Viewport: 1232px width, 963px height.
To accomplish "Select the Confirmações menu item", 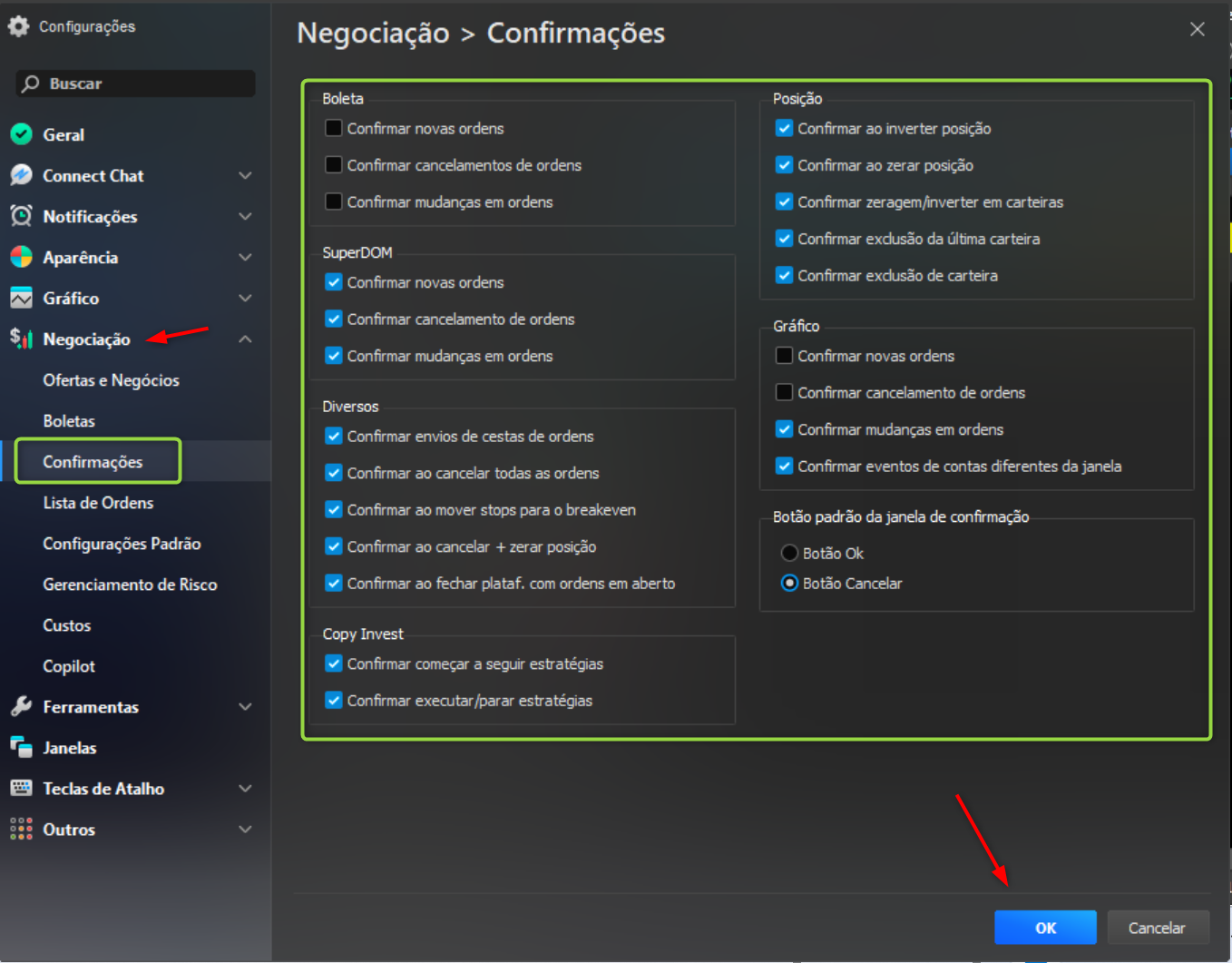I will (93, 462).
